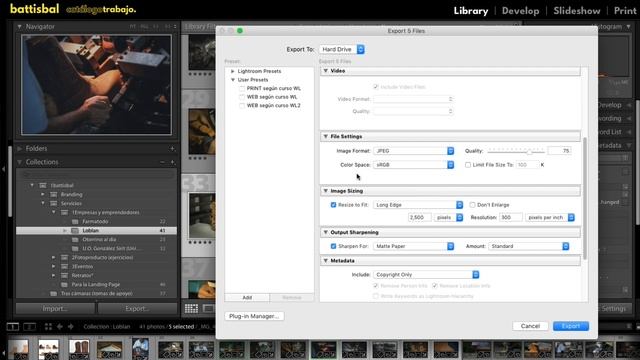Click the export dialog scrollbar
Screen dimensions: 640x360
pyautogui.click(x=585, y=199)
